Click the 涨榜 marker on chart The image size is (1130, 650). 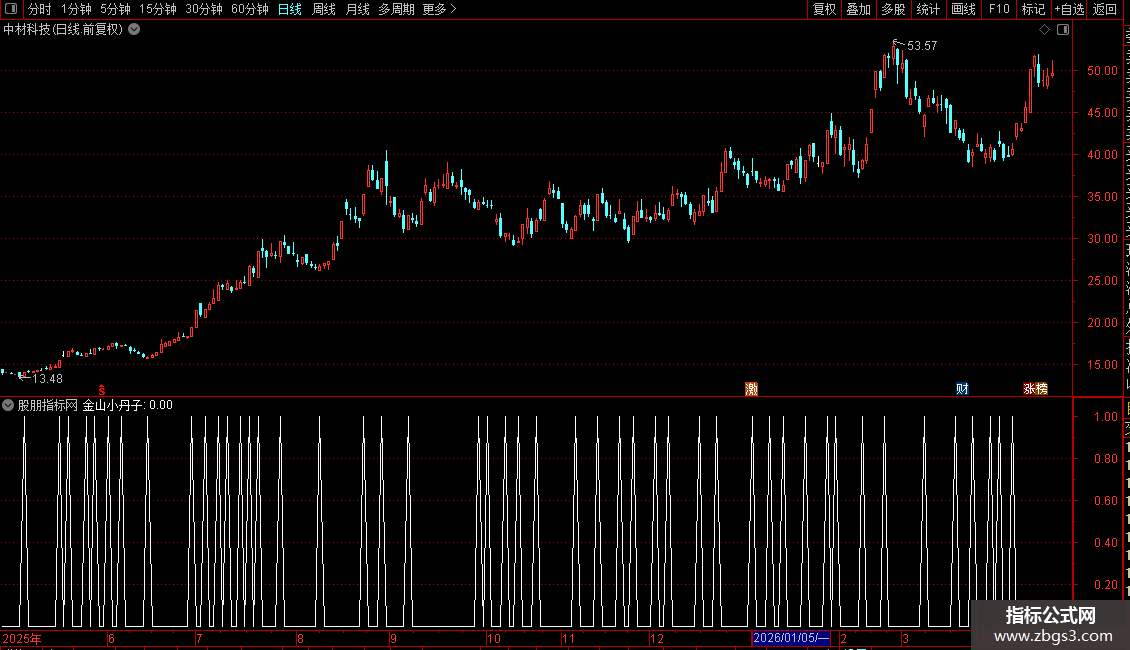(1036, 389)
